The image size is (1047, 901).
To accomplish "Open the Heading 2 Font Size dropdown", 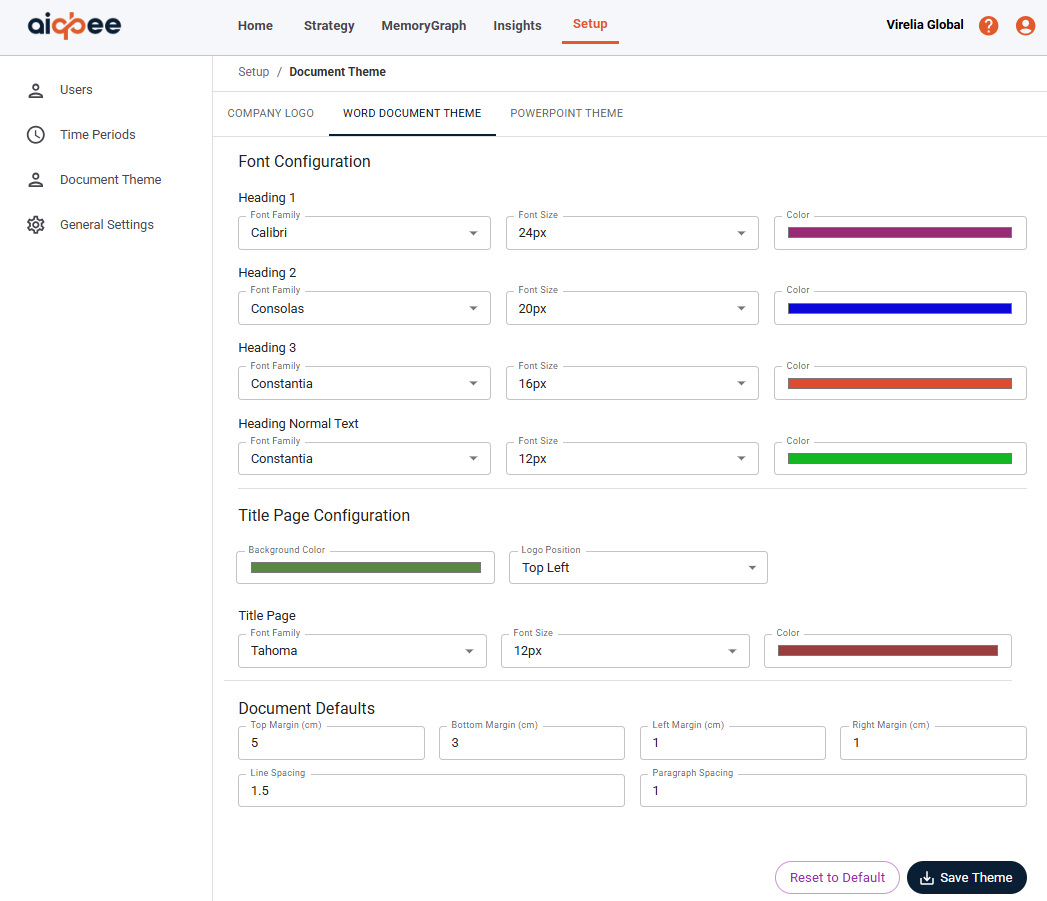I will (632, 309).
